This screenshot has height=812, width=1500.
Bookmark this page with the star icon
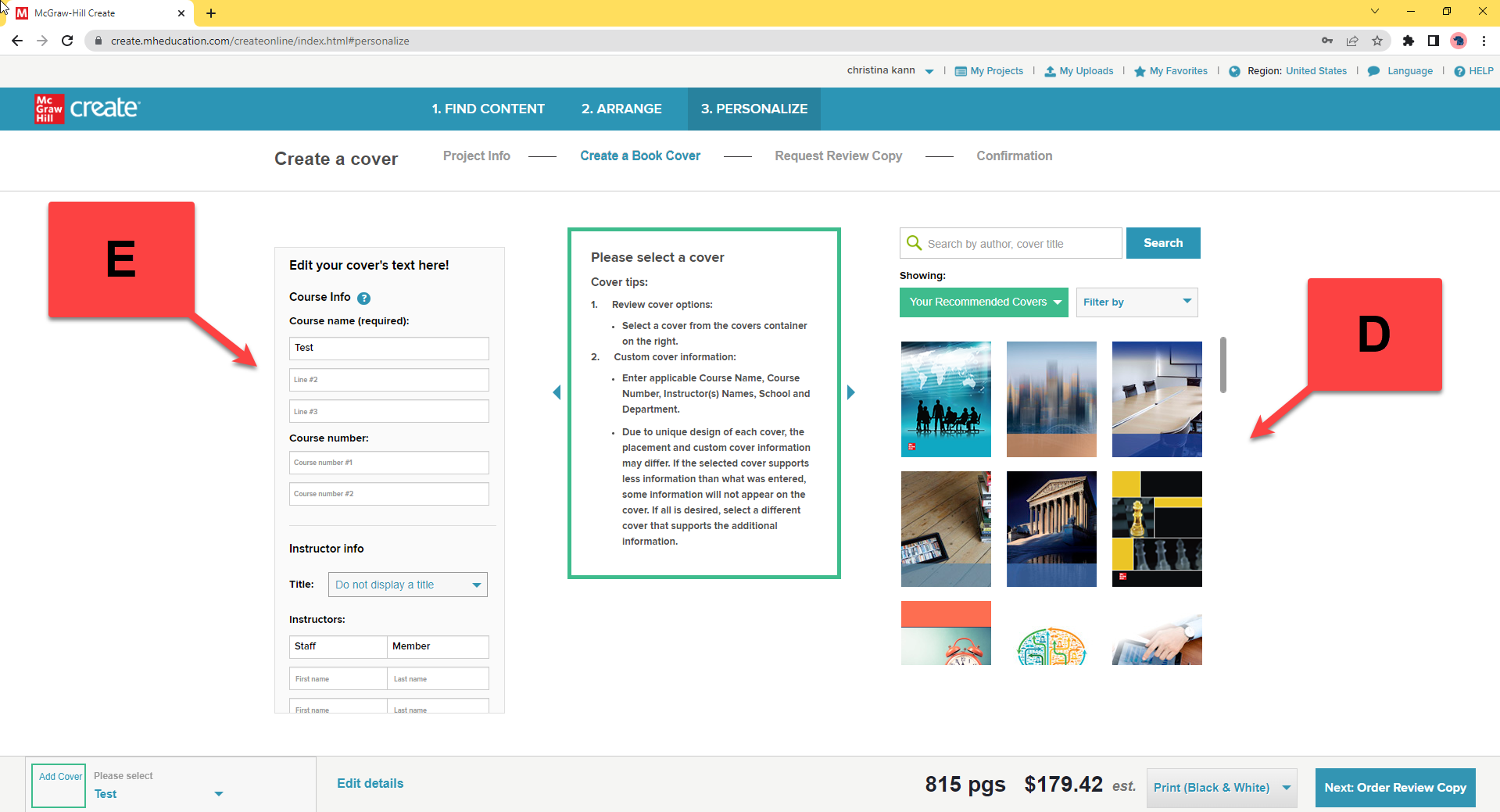(1377, 41)
